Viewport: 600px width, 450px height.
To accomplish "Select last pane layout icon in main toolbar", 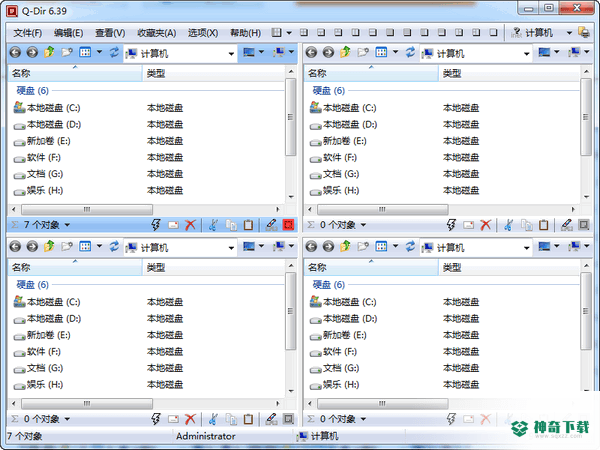I will pos(494,33).
